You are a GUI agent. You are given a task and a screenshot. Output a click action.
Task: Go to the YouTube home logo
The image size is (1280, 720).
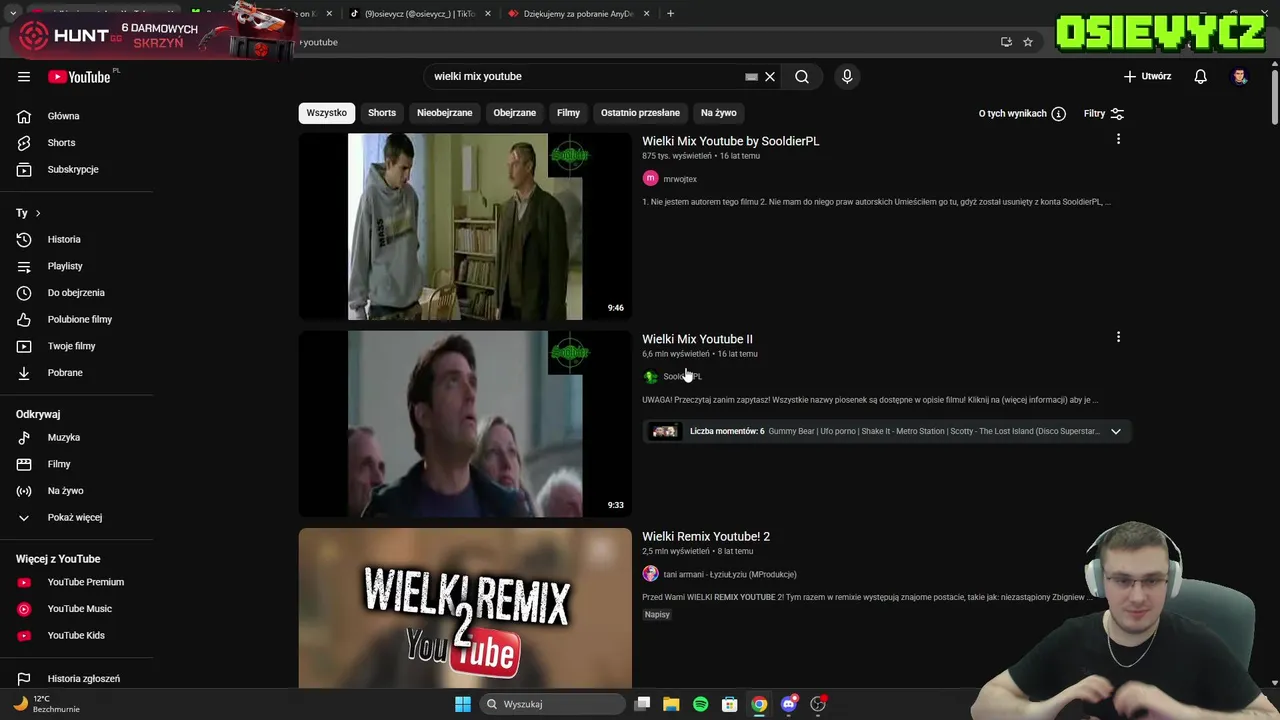80,77
